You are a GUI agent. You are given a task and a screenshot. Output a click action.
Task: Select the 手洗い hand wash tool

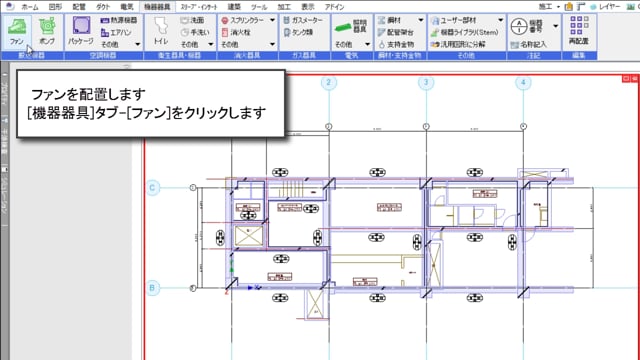pyautogui.click(x=195, y=32)
